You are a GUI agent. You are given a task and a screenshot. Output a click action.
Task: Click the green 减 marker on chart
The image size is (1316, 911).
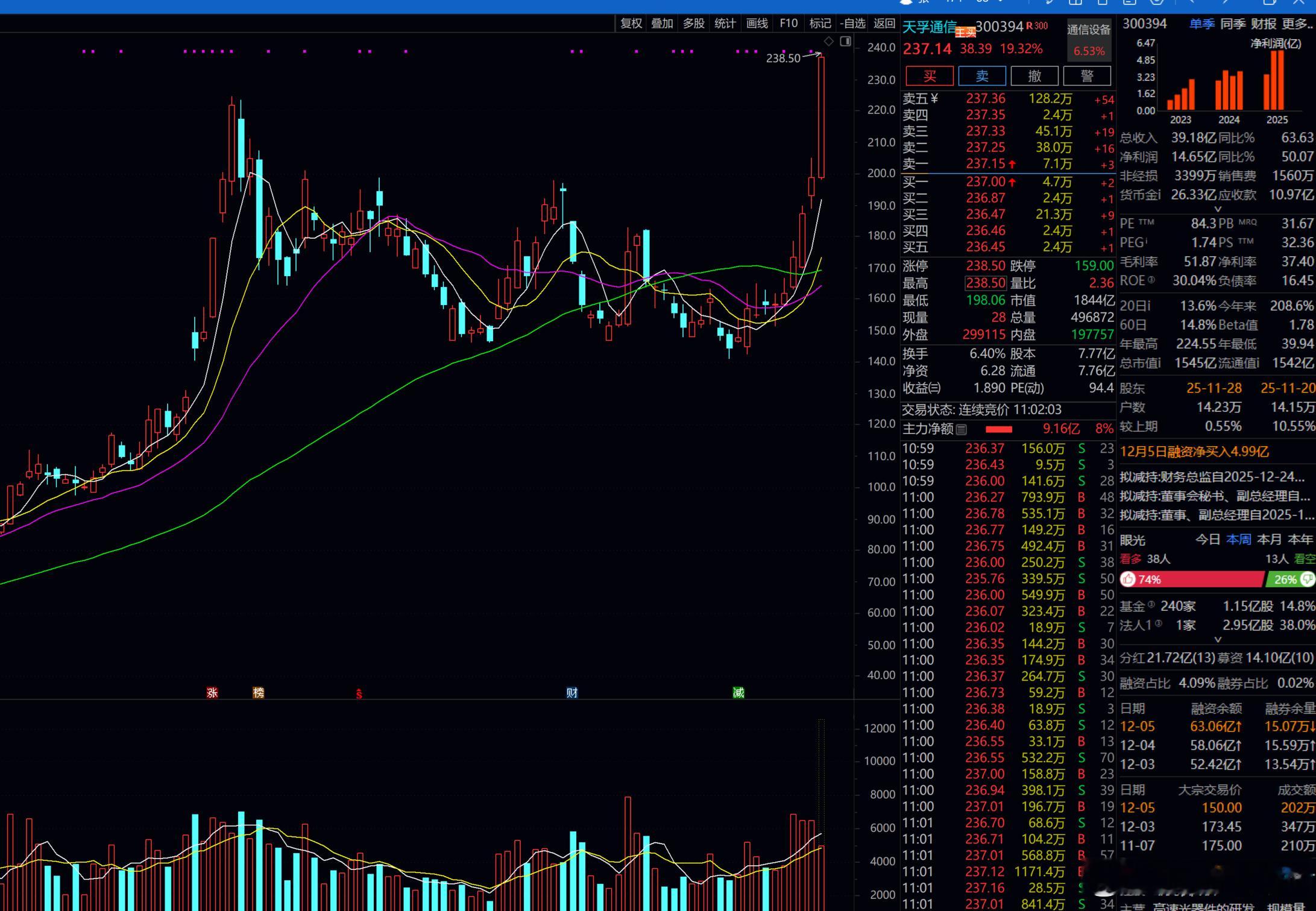pyautogui.click(x=738, y=693)
